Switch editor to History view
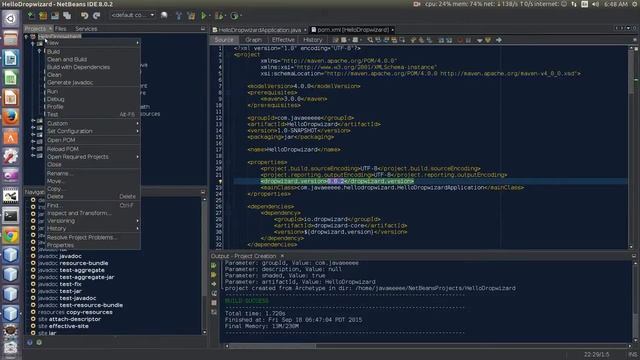The width and height of the screenshot is (640, 360). [x=313, y=40]
